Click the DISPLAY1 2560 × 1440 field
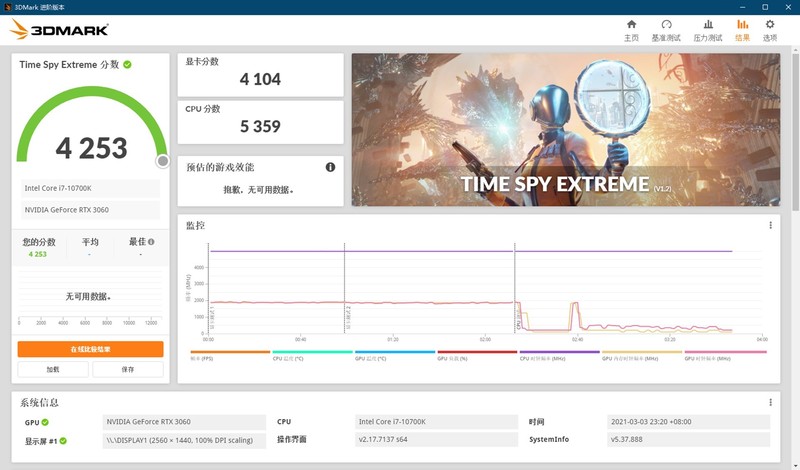 pos(184,440)
